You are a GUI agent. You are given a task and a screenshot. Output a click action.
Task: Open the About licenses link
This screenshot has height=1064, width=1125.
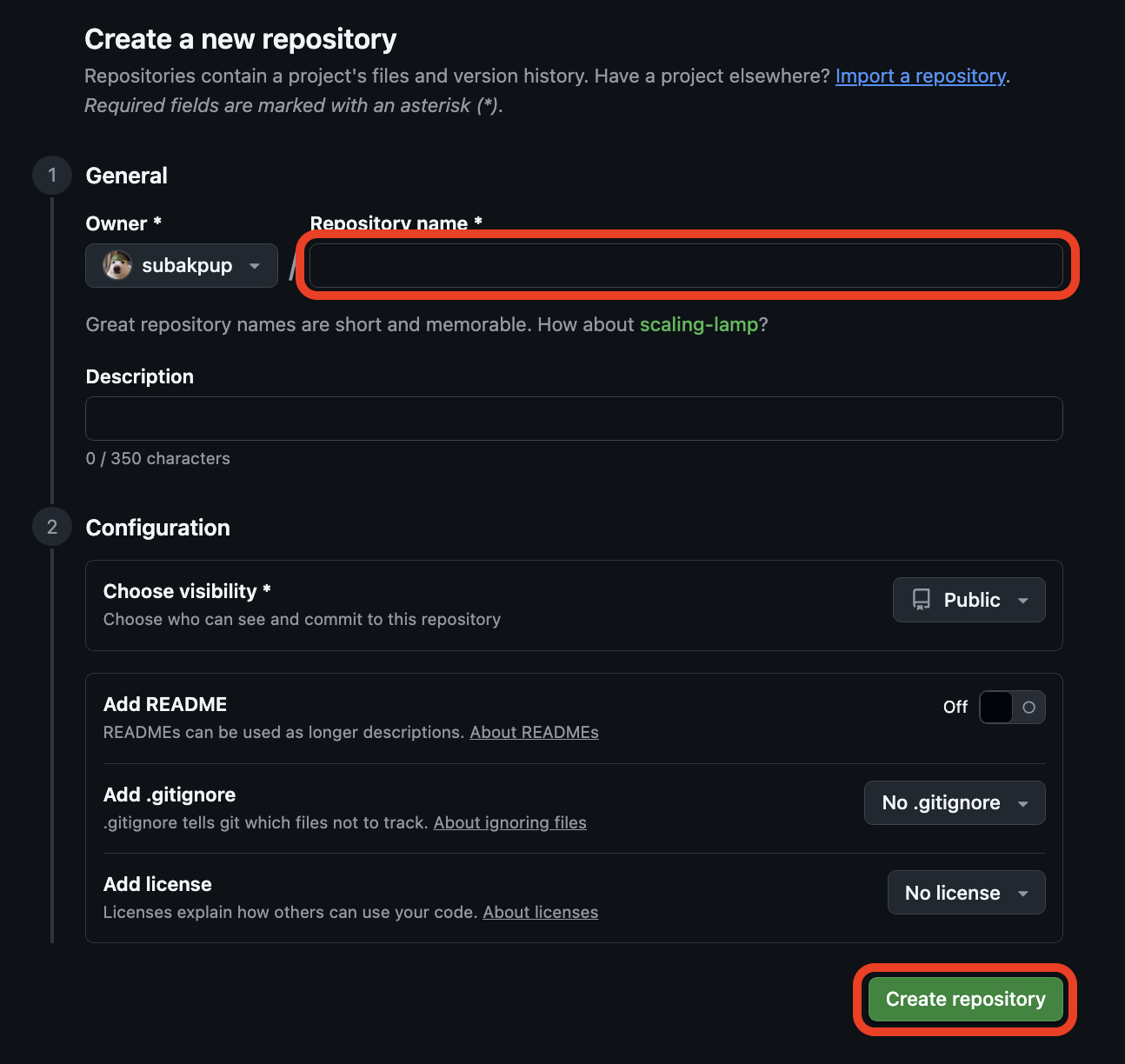tap(540, 913)
